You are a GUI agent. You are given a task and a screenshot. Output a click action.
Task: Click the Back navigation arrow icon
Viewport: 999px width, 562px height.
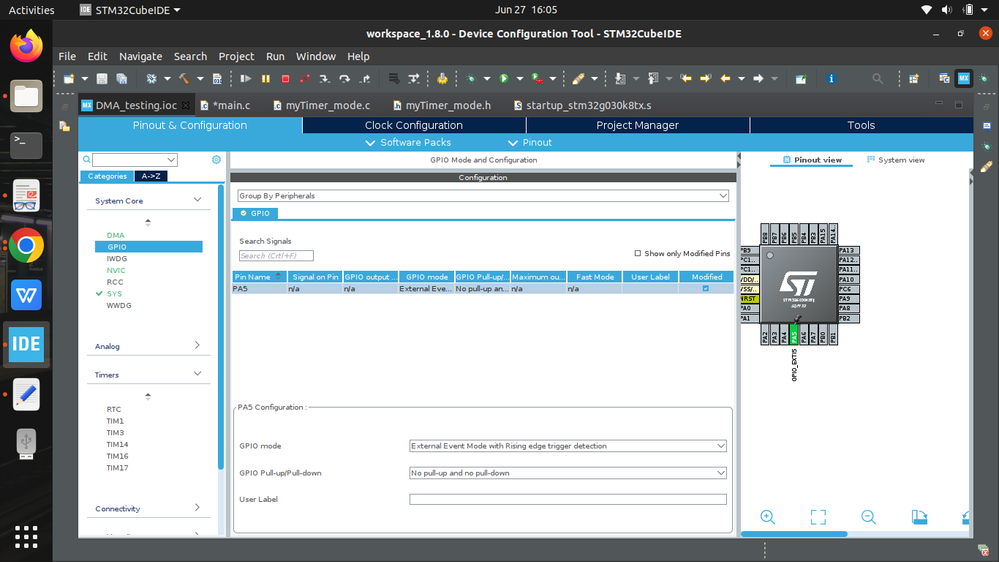[x=725, y=79]
